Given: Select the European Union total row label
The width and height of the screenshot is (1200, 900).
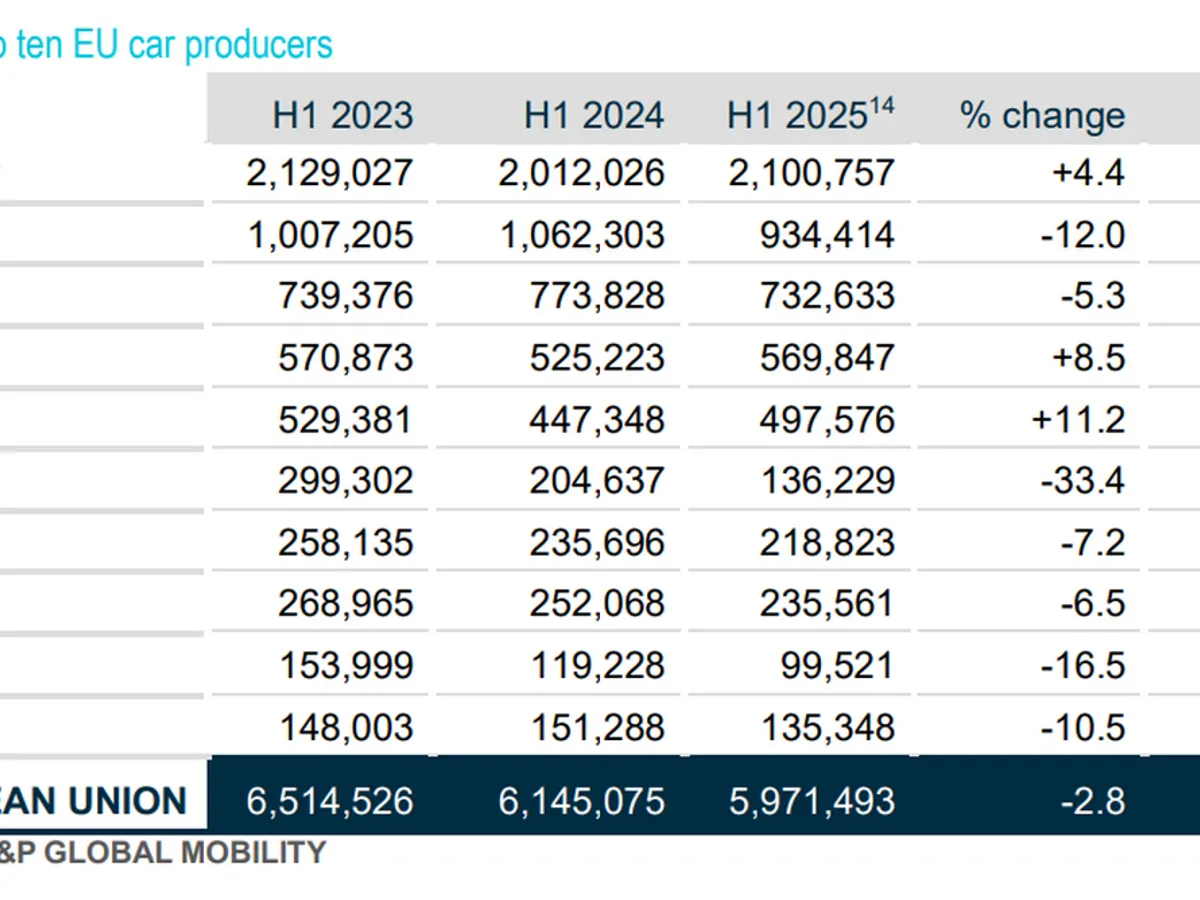Looking at the screenshot, I should [x=95, y=801].
